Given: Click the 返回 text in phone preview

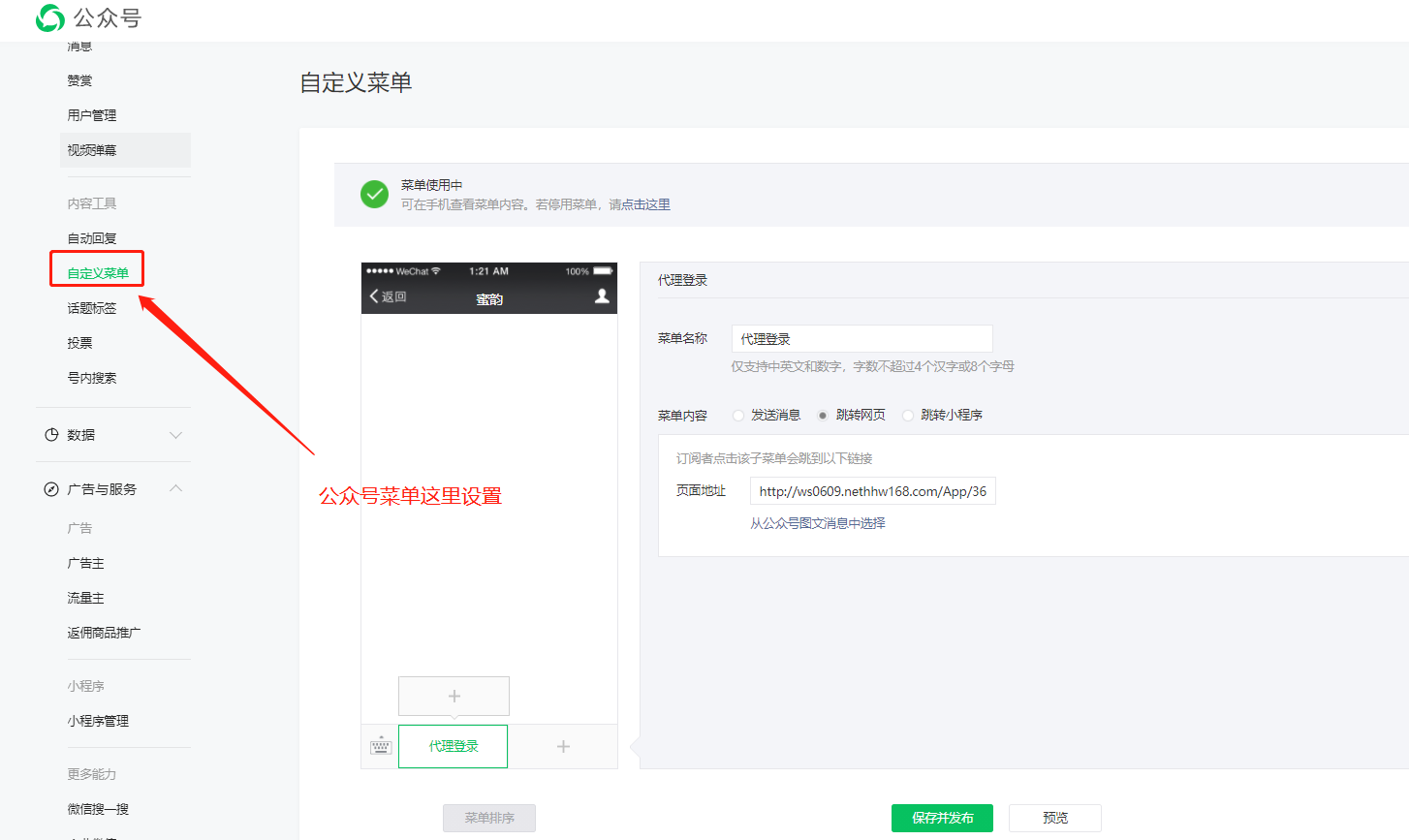Looking at the screenshot, I should [394, 296].
